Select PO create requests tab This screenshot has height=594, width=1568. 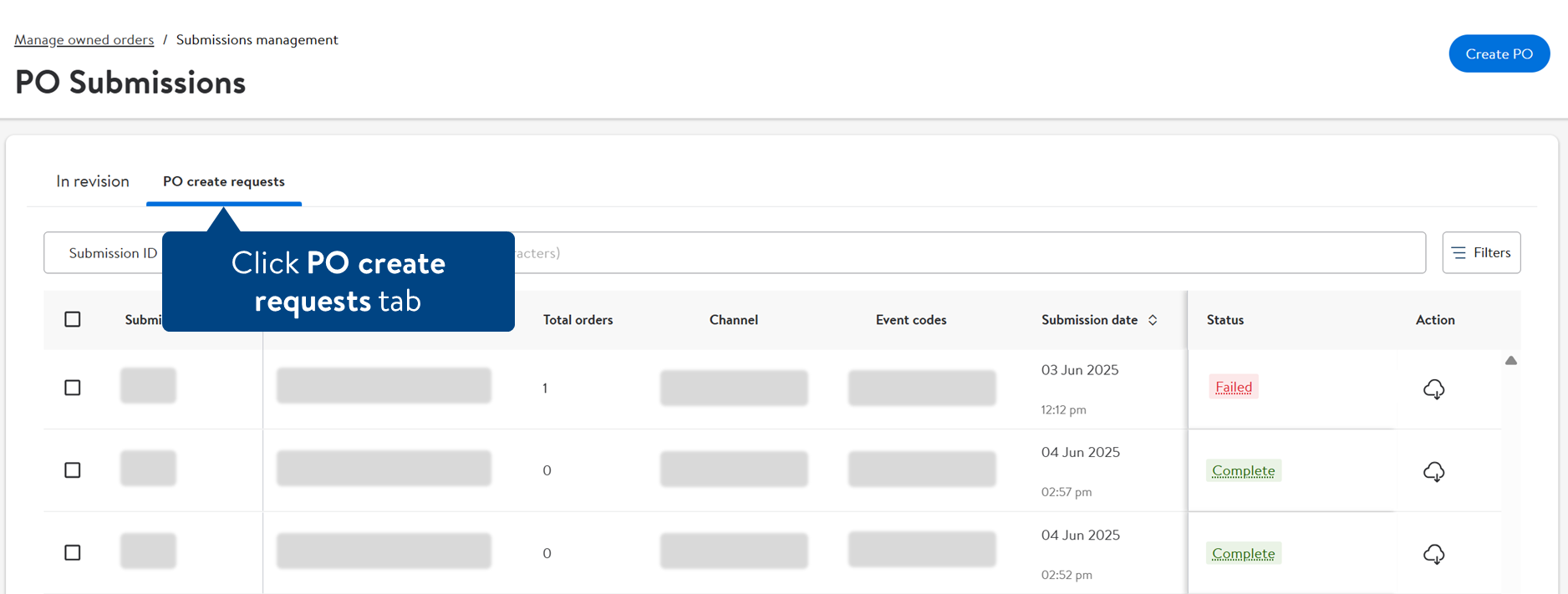point(224,181)
